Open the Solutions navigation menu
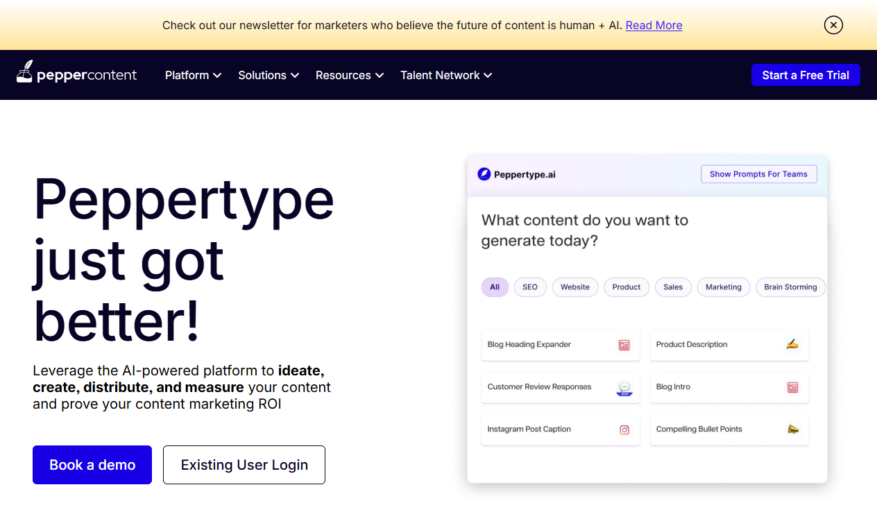This screenshot has height=528, width=877. point(268,75)
